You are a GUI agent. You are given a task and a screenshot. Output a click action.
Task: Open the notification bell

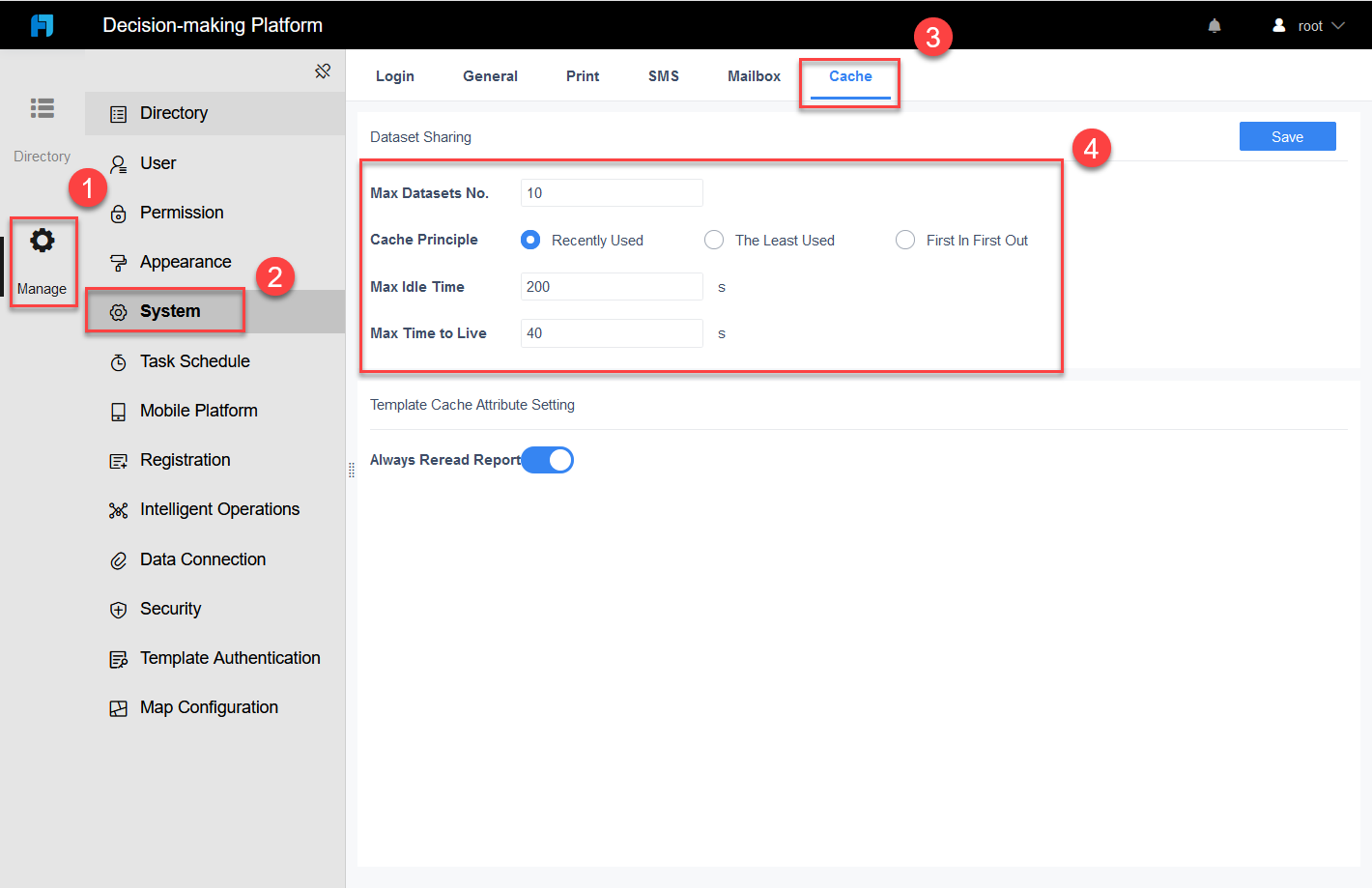click(x=1214, y=25)
